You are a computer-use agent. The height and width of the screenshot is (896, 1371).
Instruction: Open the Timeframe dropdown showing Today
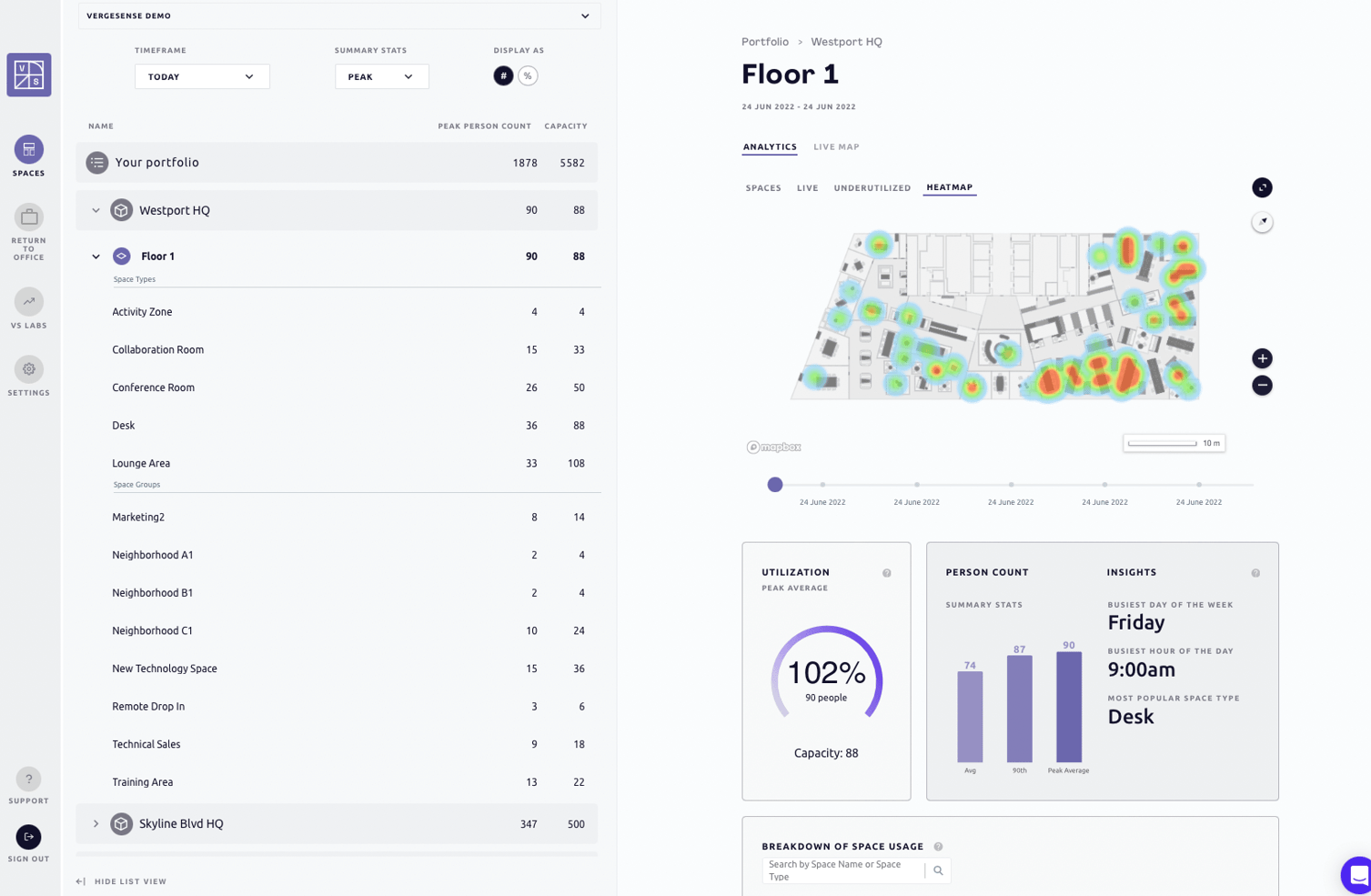(201, 76)
